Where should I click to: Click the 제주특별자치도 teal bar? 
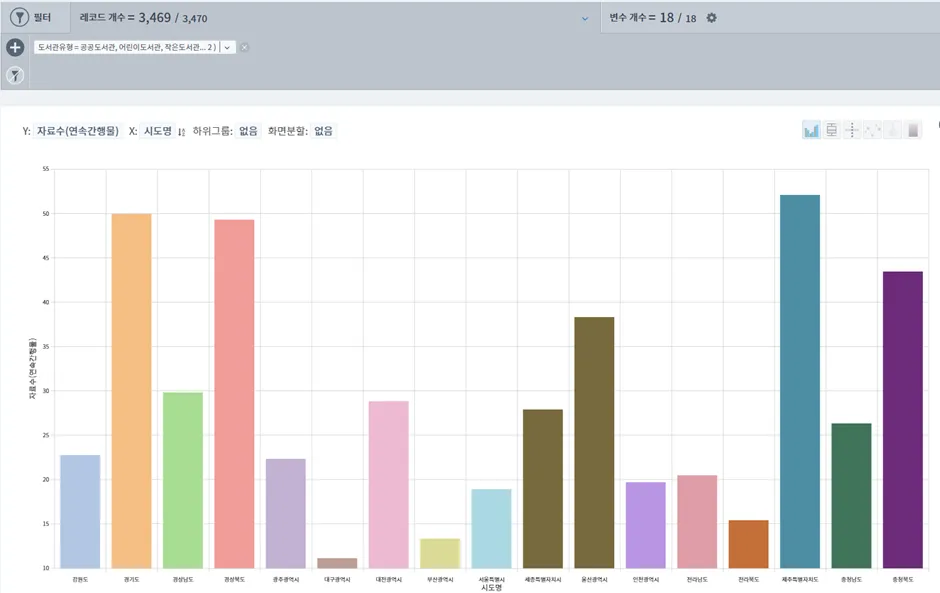(800, 381)
